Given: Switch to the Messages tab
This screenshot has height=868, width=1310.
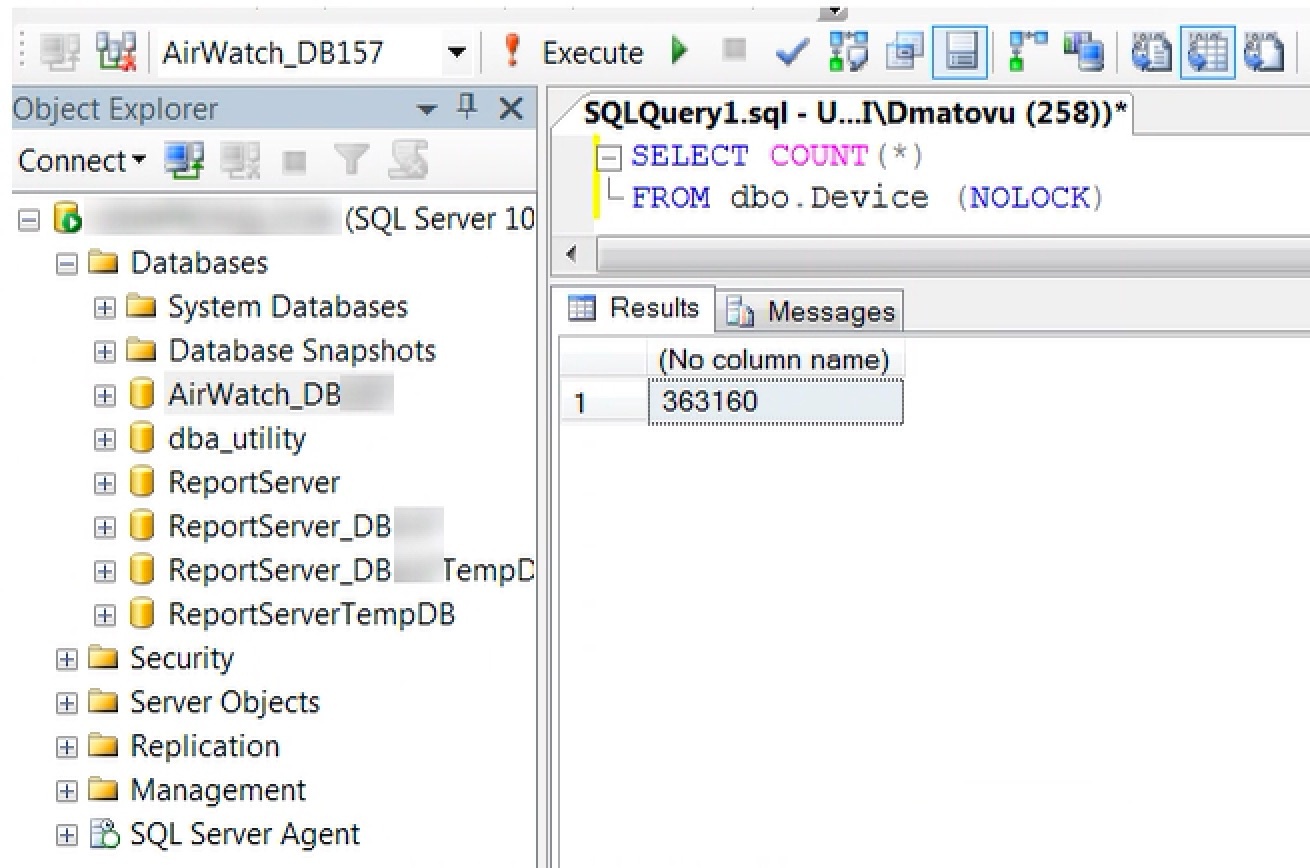Looking at the screenshot, I should coord(813,312).
